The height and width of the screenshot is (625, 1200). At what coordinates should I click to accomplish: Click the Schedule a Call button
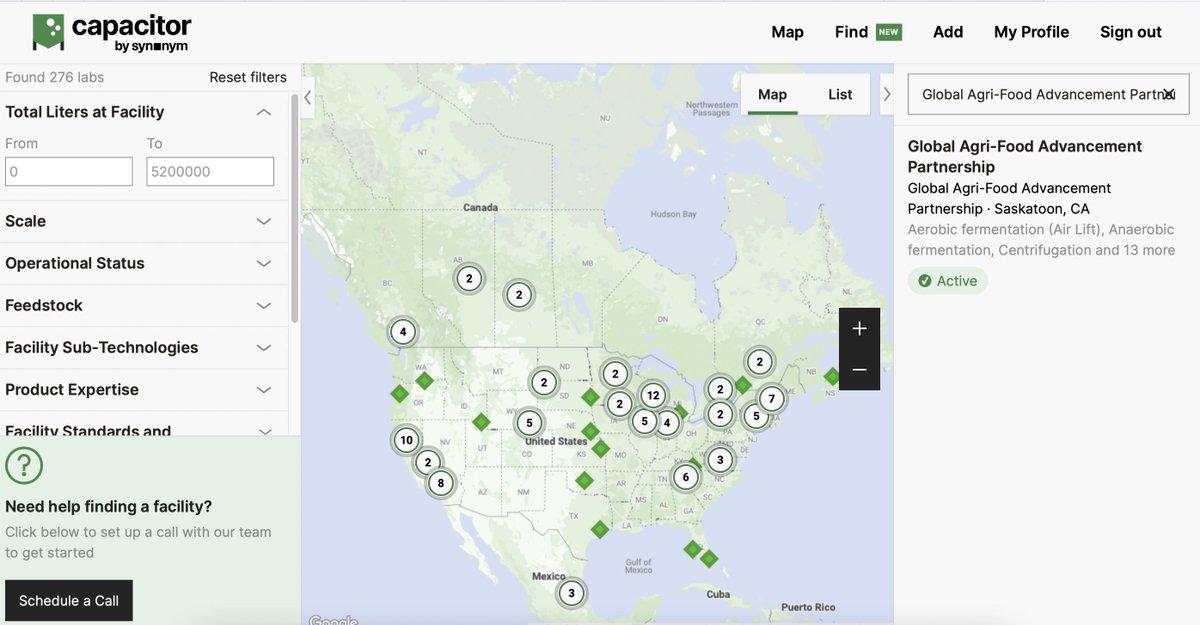pyautogui.click(x=69, y=600)
